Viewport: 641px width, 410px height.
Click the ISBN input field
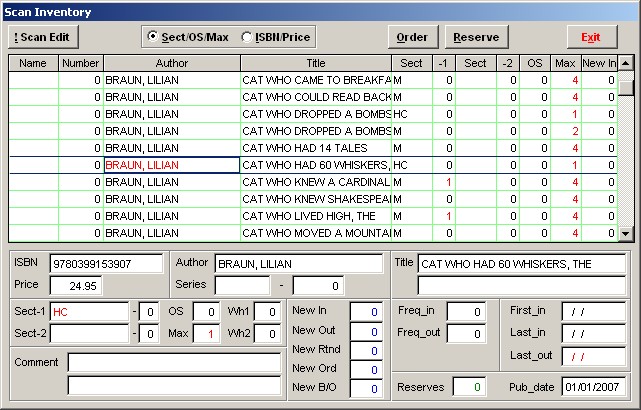pos(106,264)
